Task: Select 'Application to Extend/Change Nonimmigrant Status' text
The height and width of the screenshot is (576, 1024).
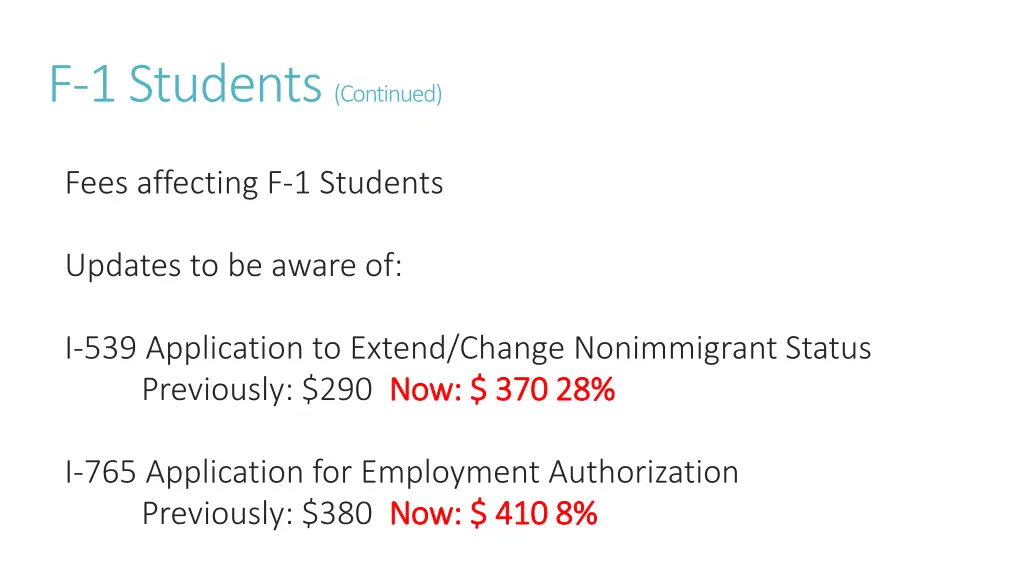Action: click(508, 348)
